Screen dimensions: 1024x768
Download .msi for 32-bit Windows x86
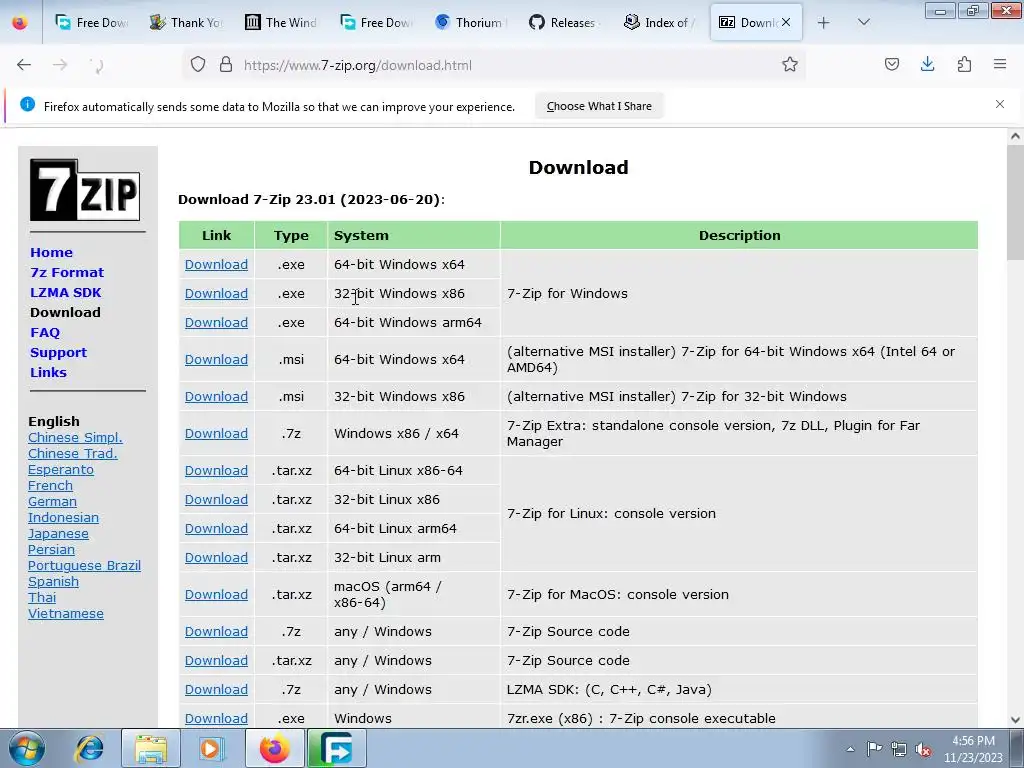tap(216, 396)
